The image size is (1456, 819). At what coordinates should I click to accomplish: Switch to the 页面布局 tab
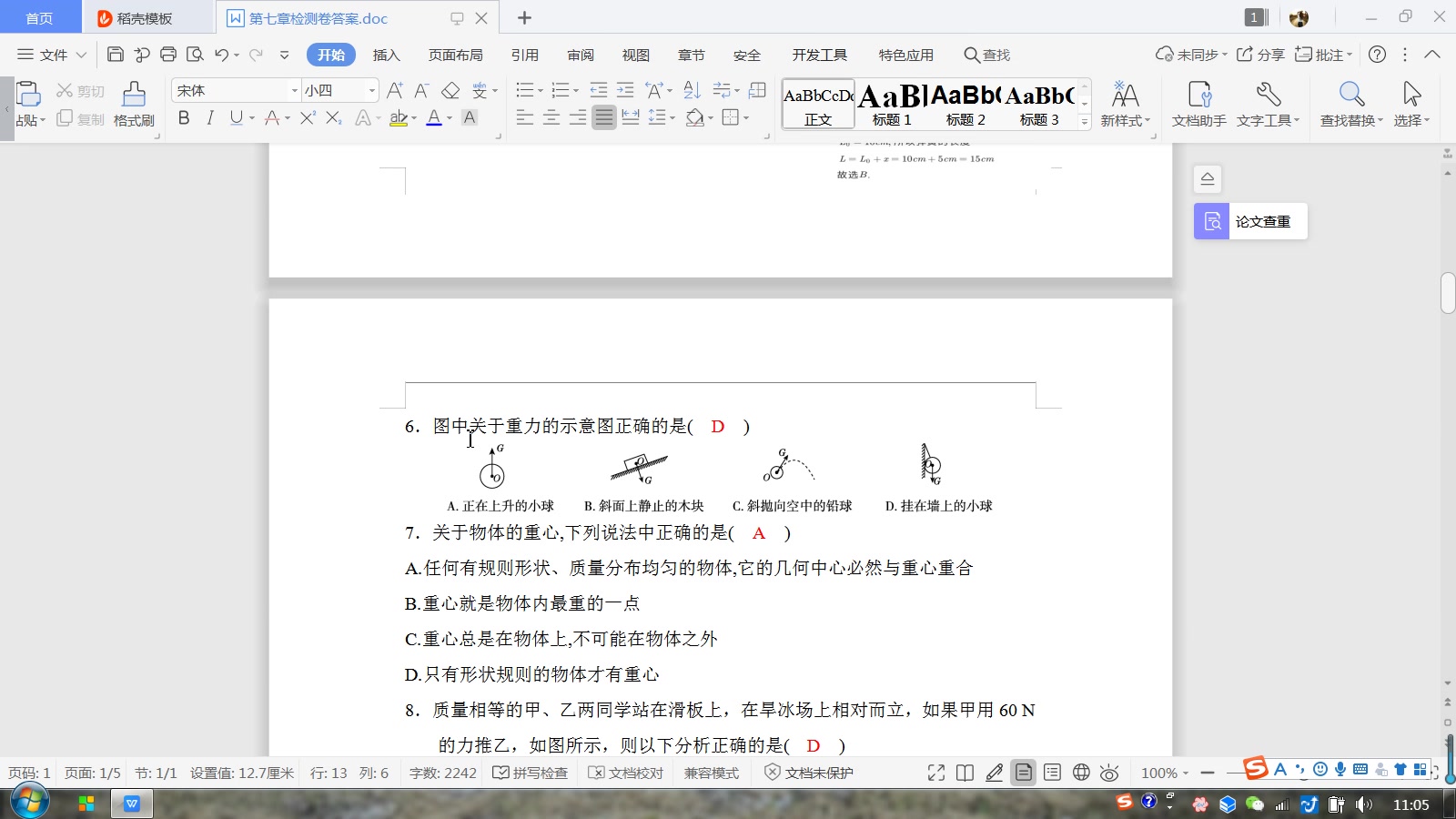click(x=456, y=55)
